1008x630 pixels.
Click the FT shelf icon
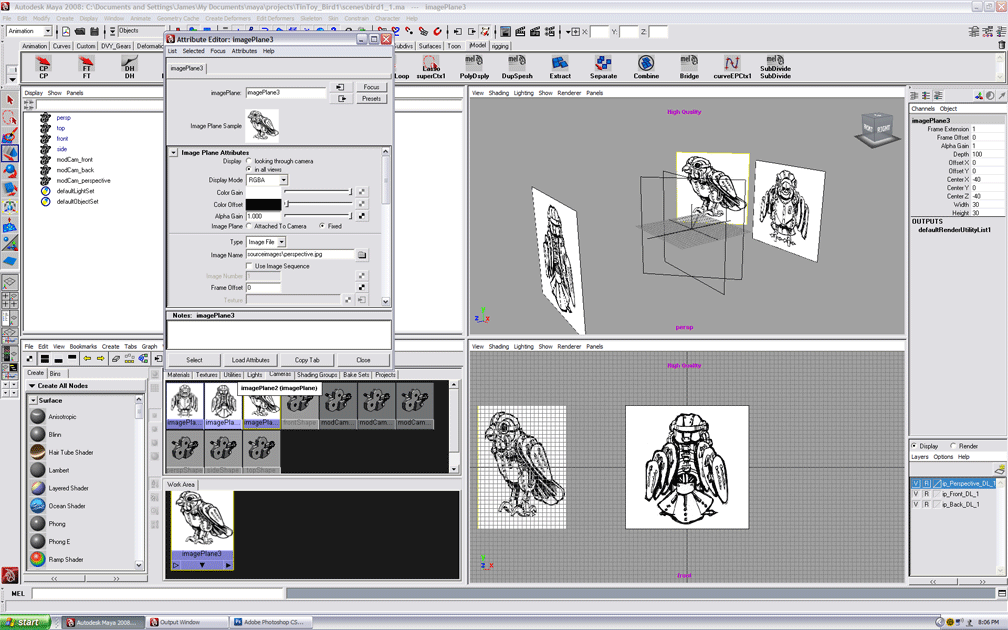[87, 64]
